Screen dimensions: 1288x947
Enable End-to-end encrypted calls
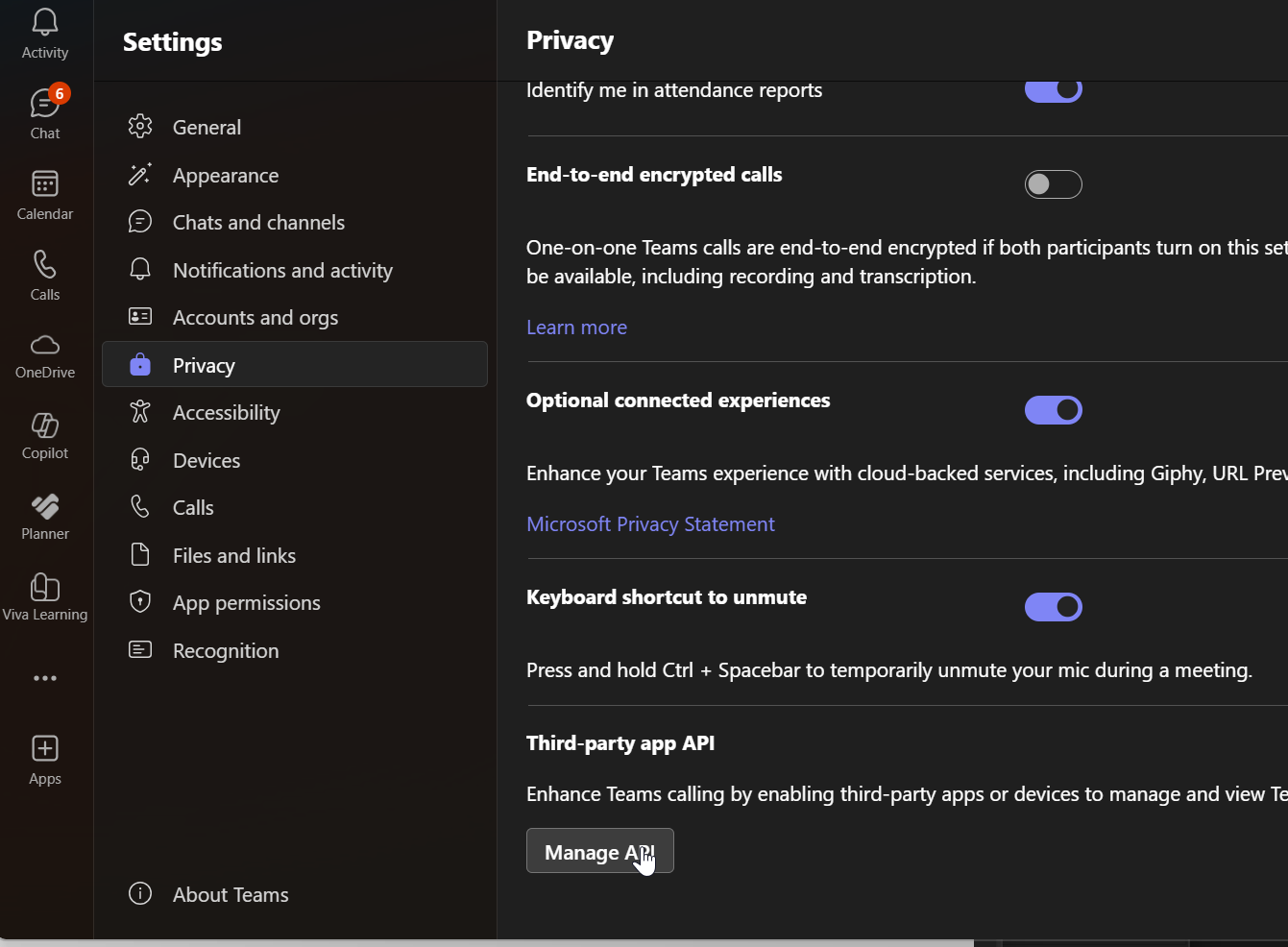(1054, 183)
